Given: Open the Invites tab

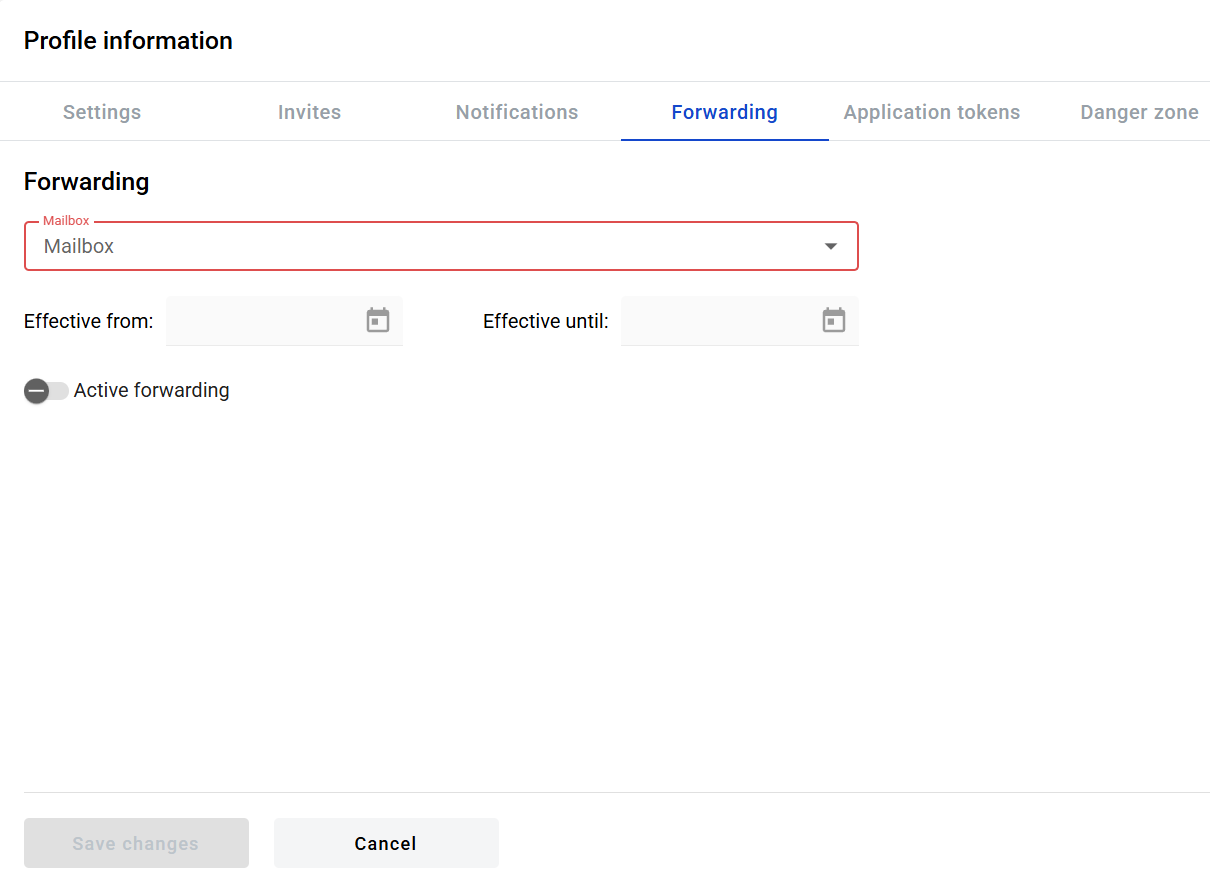Looking at the screenshot, I should pyautogui.click(x=309, y=112).
